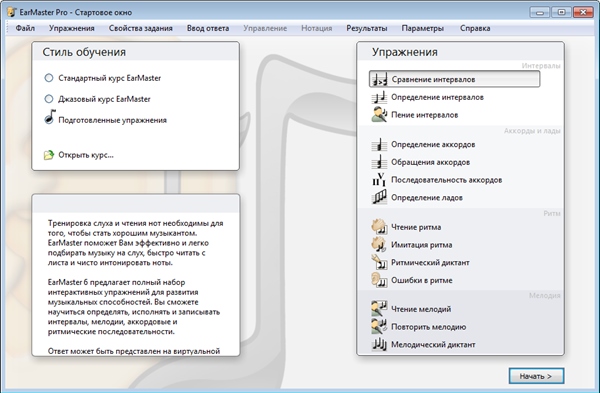Click the Обращения аккордов icon

coord(379,162)
